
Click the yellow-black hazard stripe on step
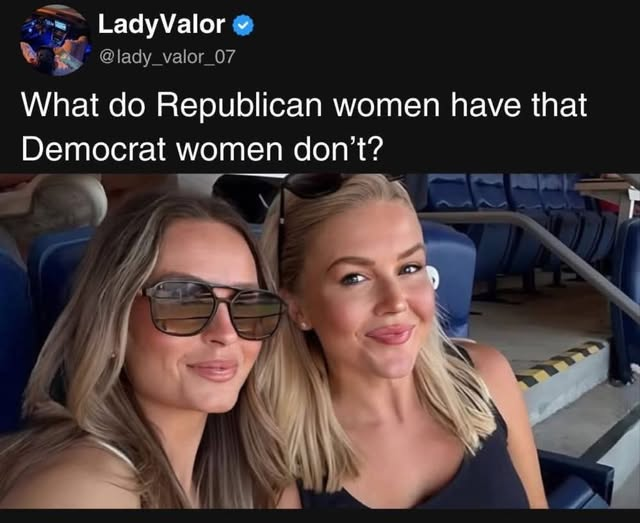point(560,363)
